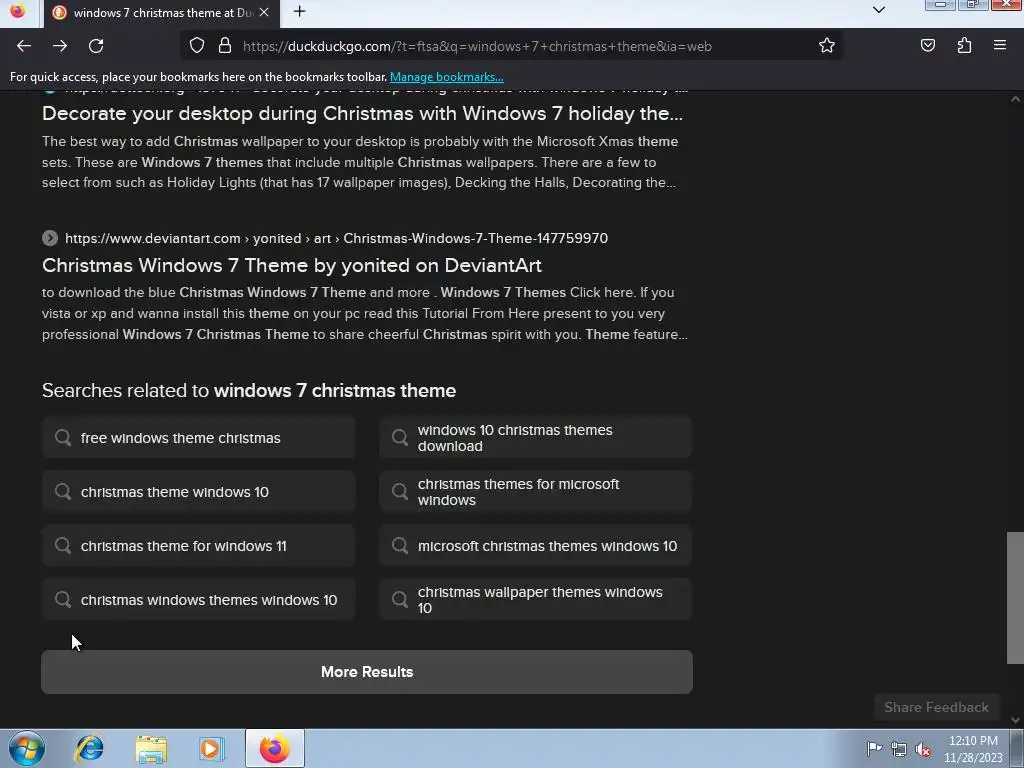Open the Extensions puzzle icon
1024x768 pixels.
pyautogui.click(x=964, y=46)
